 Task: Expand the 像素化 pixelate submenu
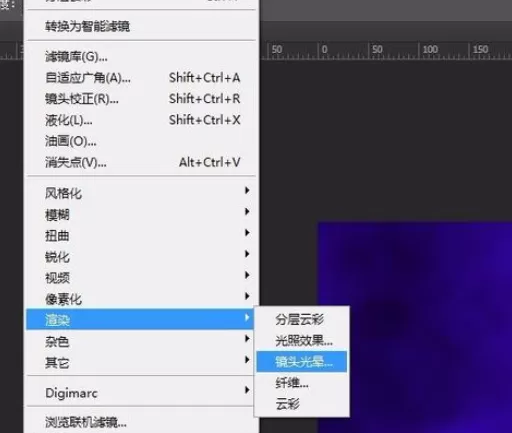(x=141, y=299)
